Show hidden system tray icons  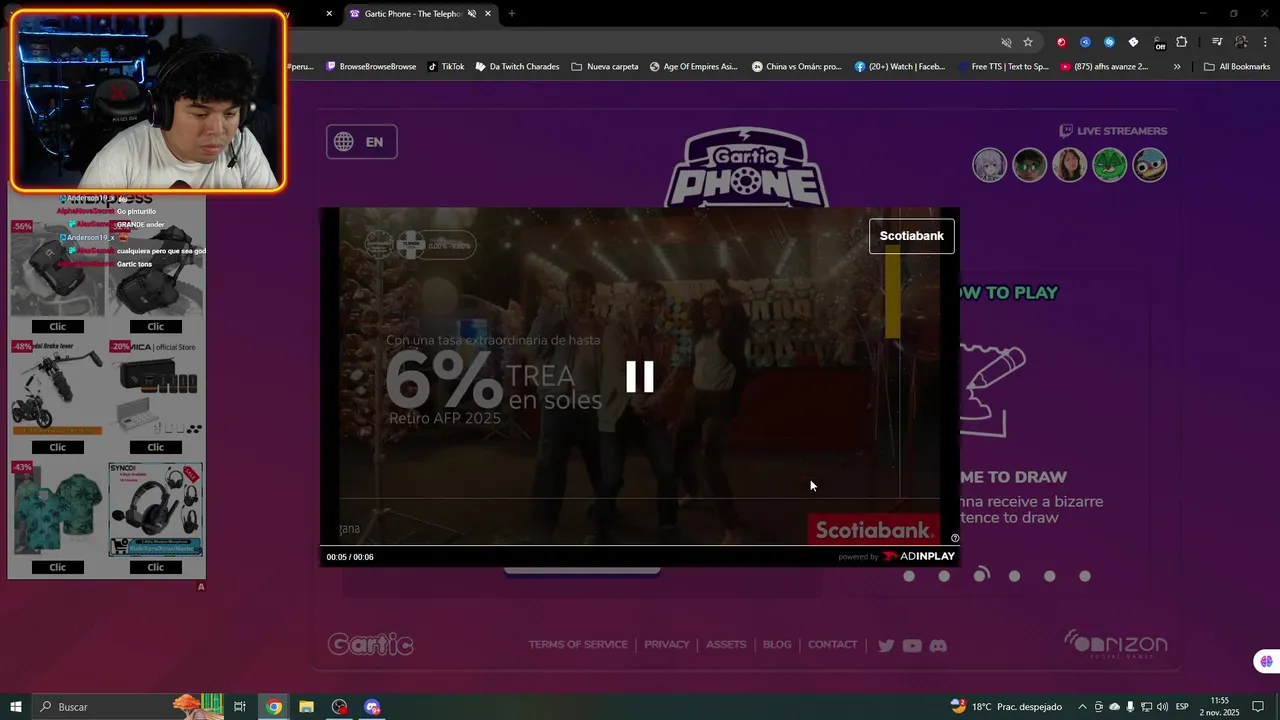pyautogui.click(x=1082, y=707)
